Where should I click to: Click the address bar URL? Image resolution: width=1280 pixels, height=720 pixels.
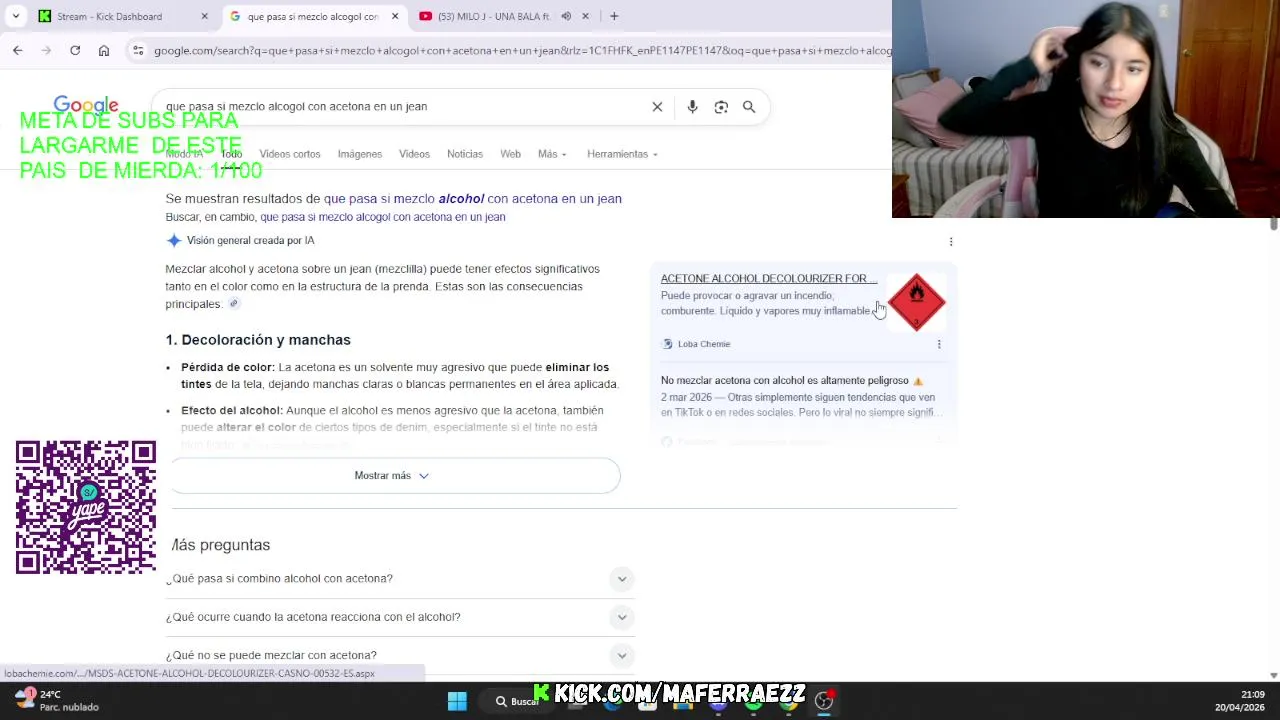(520, 51)
